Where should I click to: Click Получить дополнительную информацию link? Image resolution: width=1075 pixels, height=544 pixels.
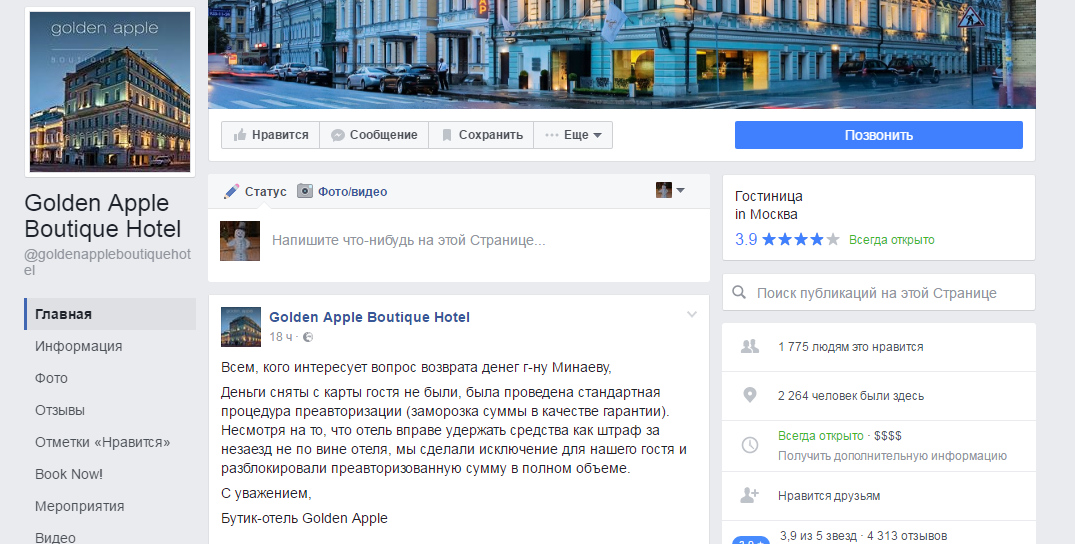point(892,456)
